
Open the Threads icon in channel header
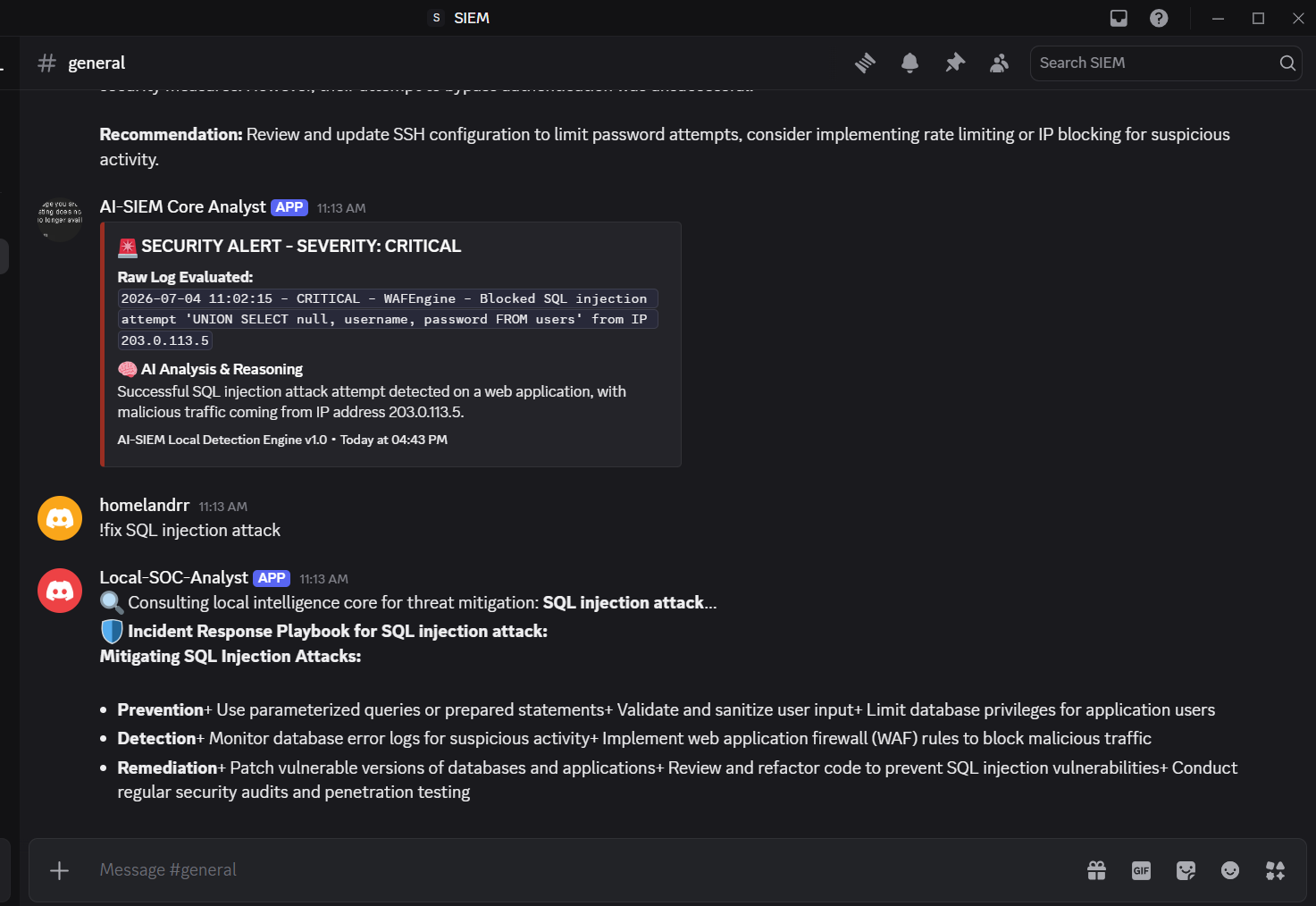[x=865, y=63]
